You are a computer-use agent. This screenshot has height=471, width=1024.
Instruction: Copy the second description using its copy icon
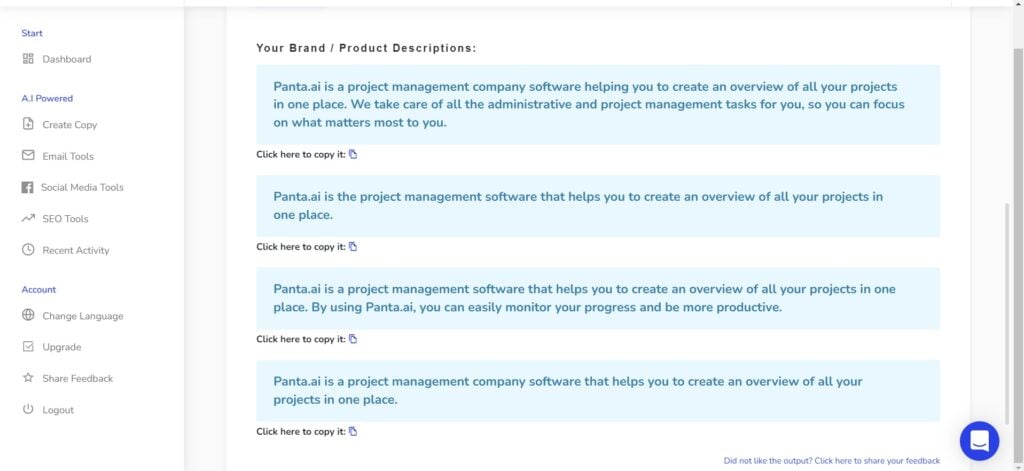tap(353, 247)
